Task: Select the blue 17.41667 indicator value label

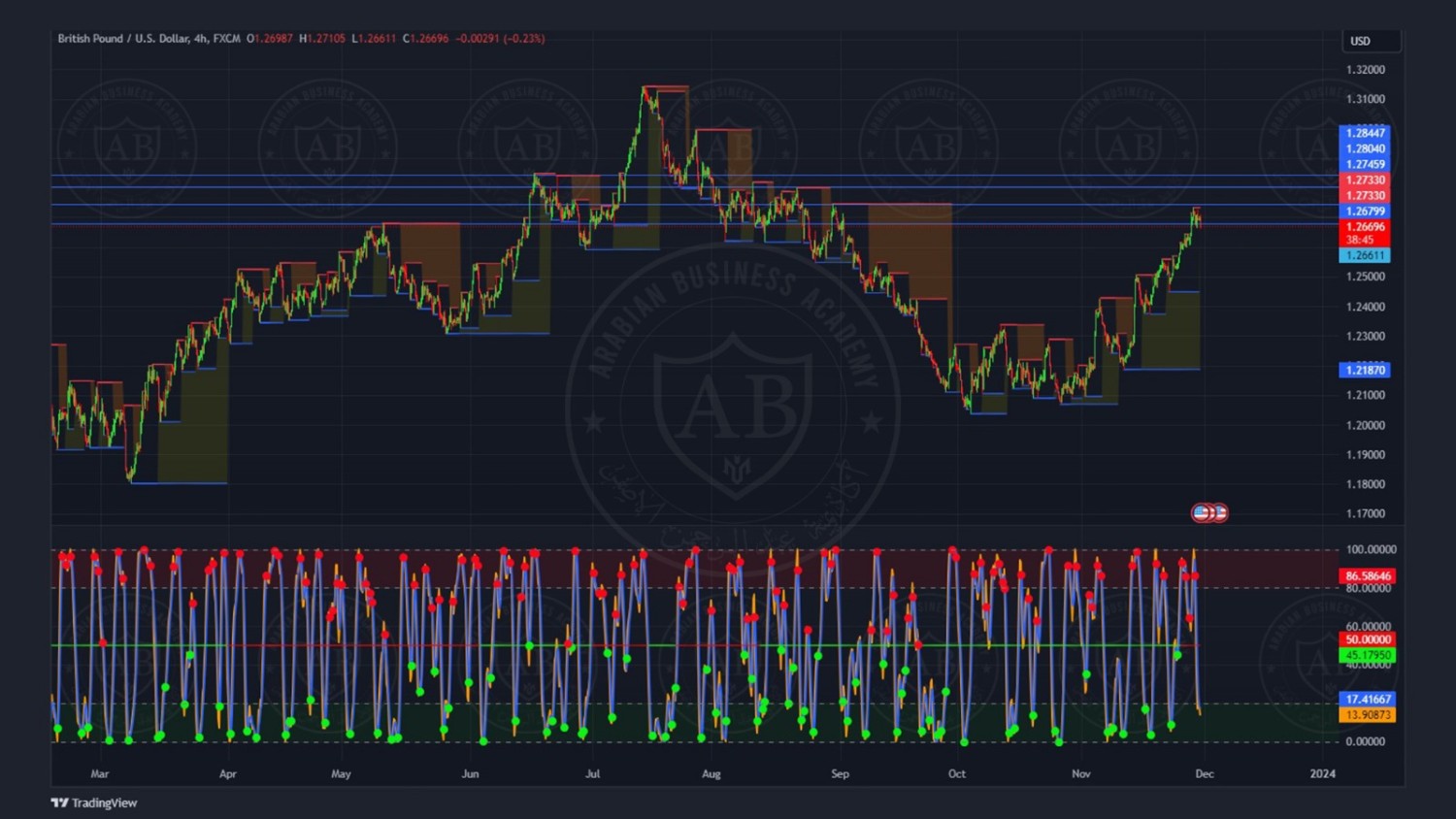Action: [1368, 699]
